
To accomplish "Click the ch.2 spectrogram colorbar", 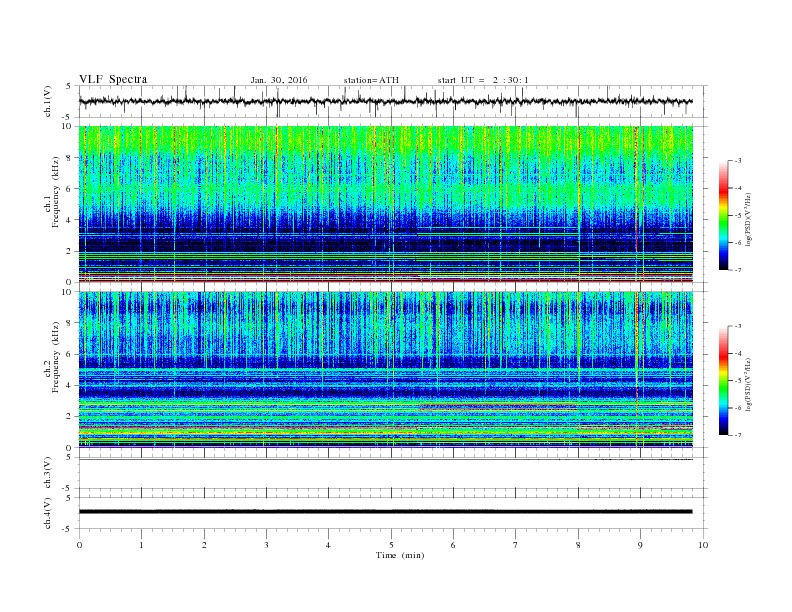I will click(x=723, y=381).
